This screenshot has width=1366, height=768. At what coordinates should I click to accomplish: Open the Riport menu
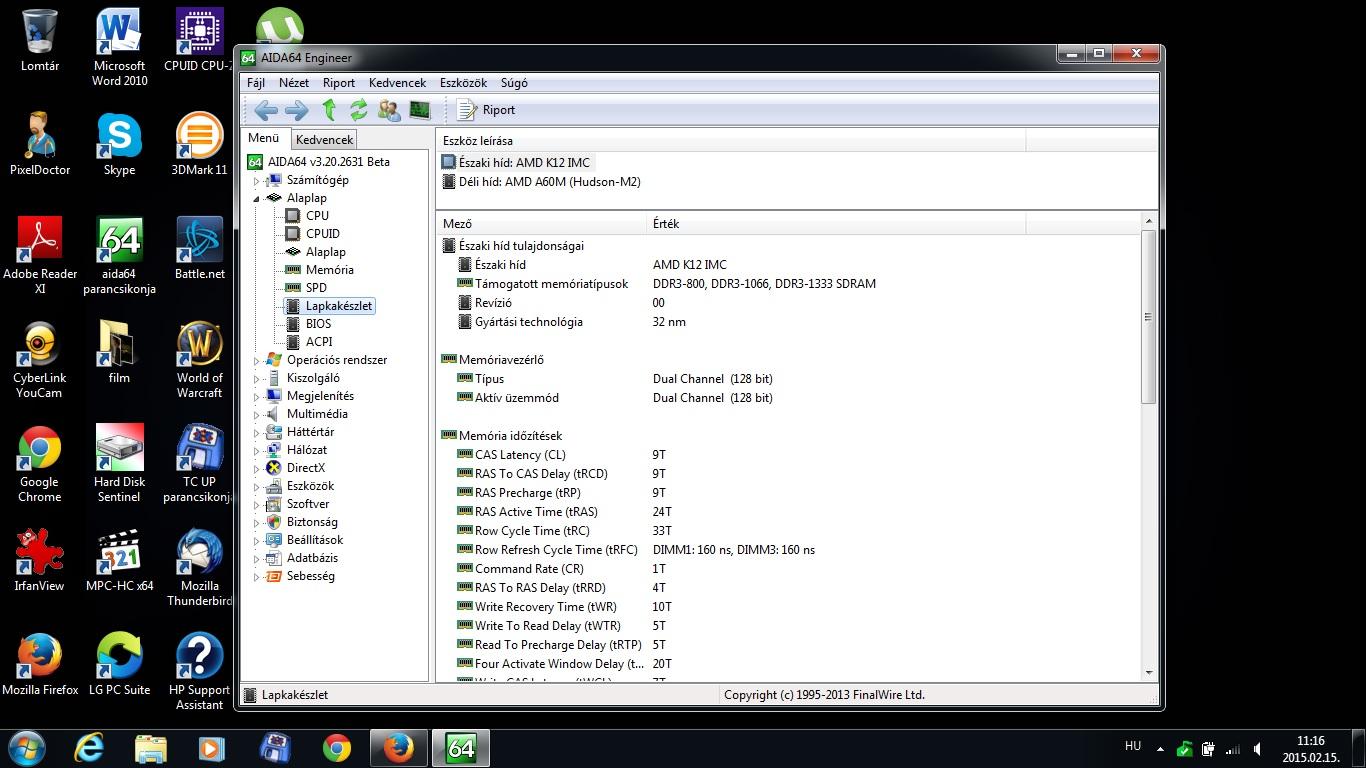coord(339,83)
